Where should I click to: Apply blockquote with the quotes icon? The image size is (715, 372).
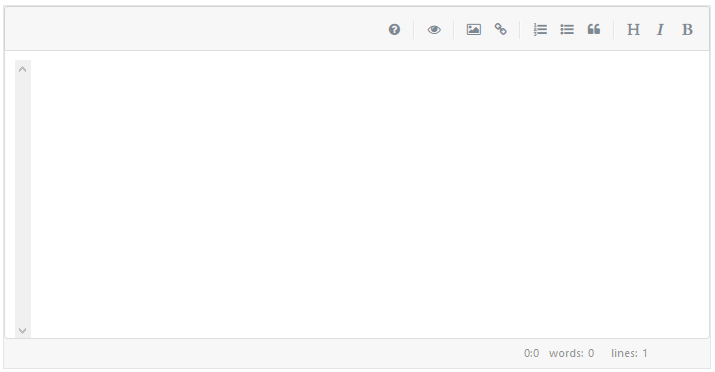coord(594,30)
